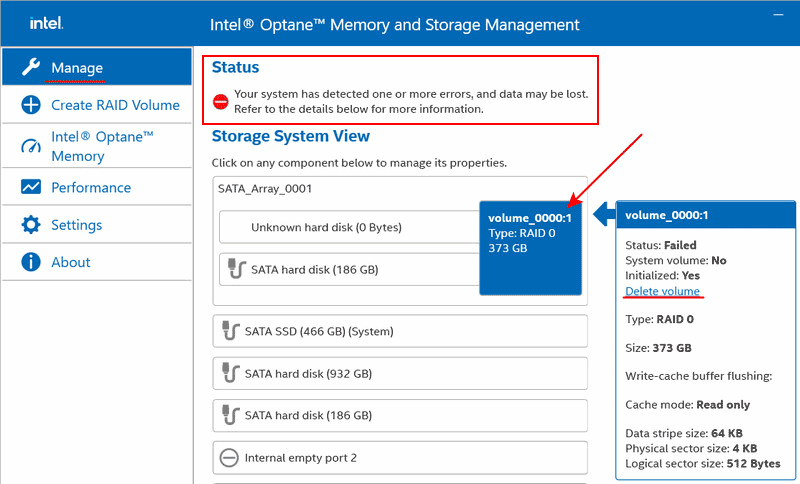Click the Performance chart icon
Screen dimensions: 800x484
[x=31, y=187]
